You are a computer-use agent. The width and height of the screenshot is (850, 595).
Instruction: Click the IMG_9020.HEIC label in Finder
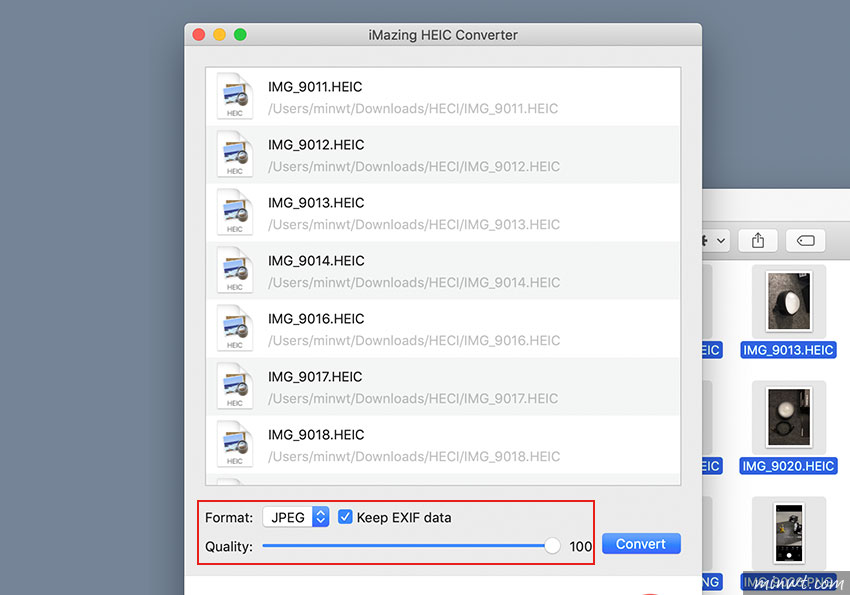click(x=788, y=466)
